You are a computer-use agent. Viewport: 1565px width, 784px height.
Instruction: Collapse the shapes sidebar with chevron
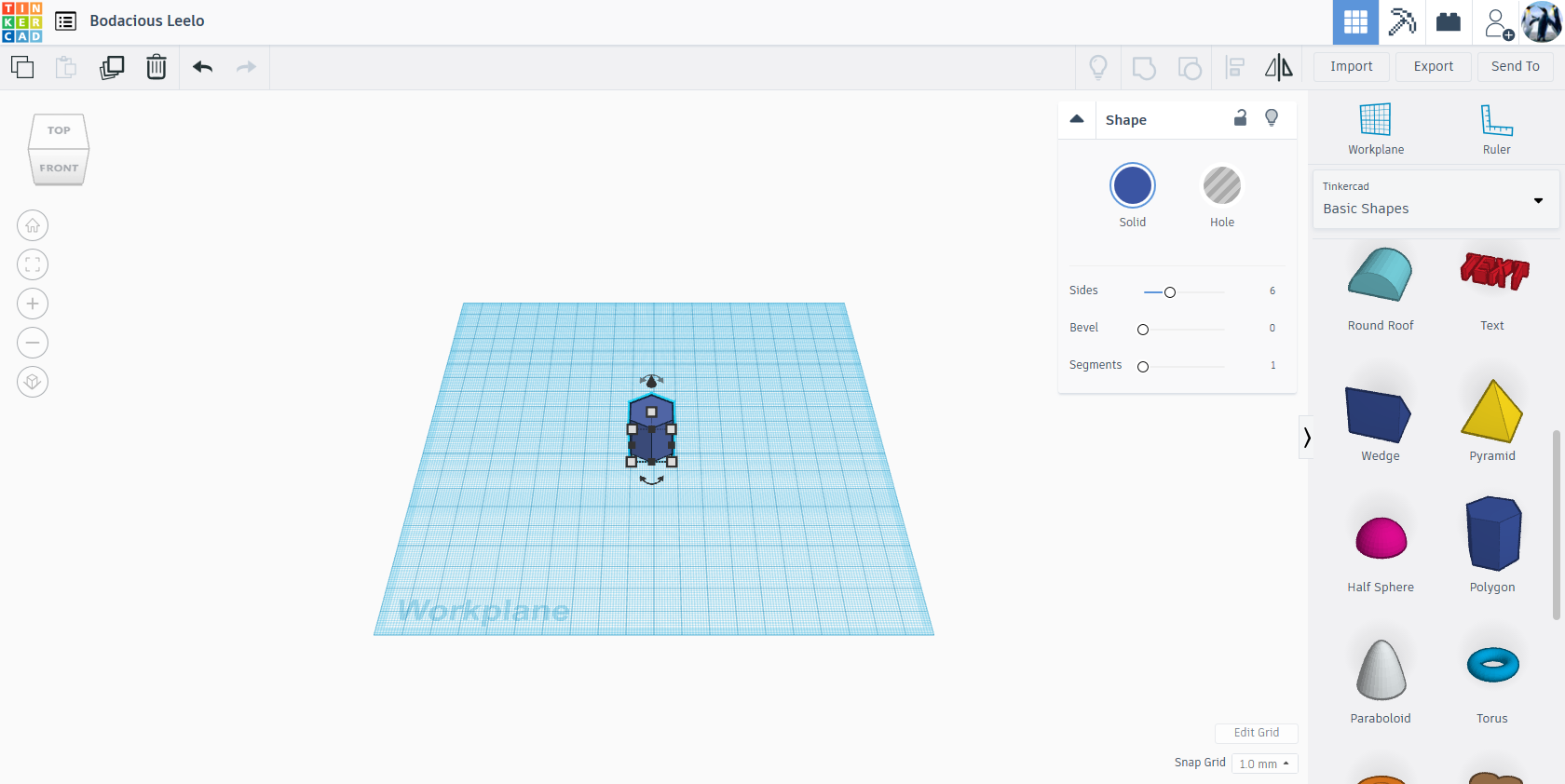tap(1307, 438)
